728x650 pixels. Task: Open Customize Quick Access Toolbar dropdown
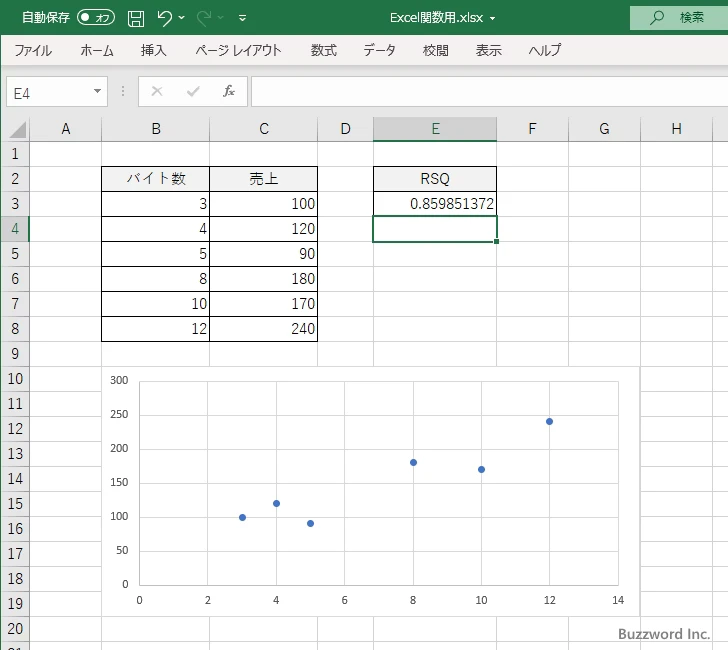(242, 18)
